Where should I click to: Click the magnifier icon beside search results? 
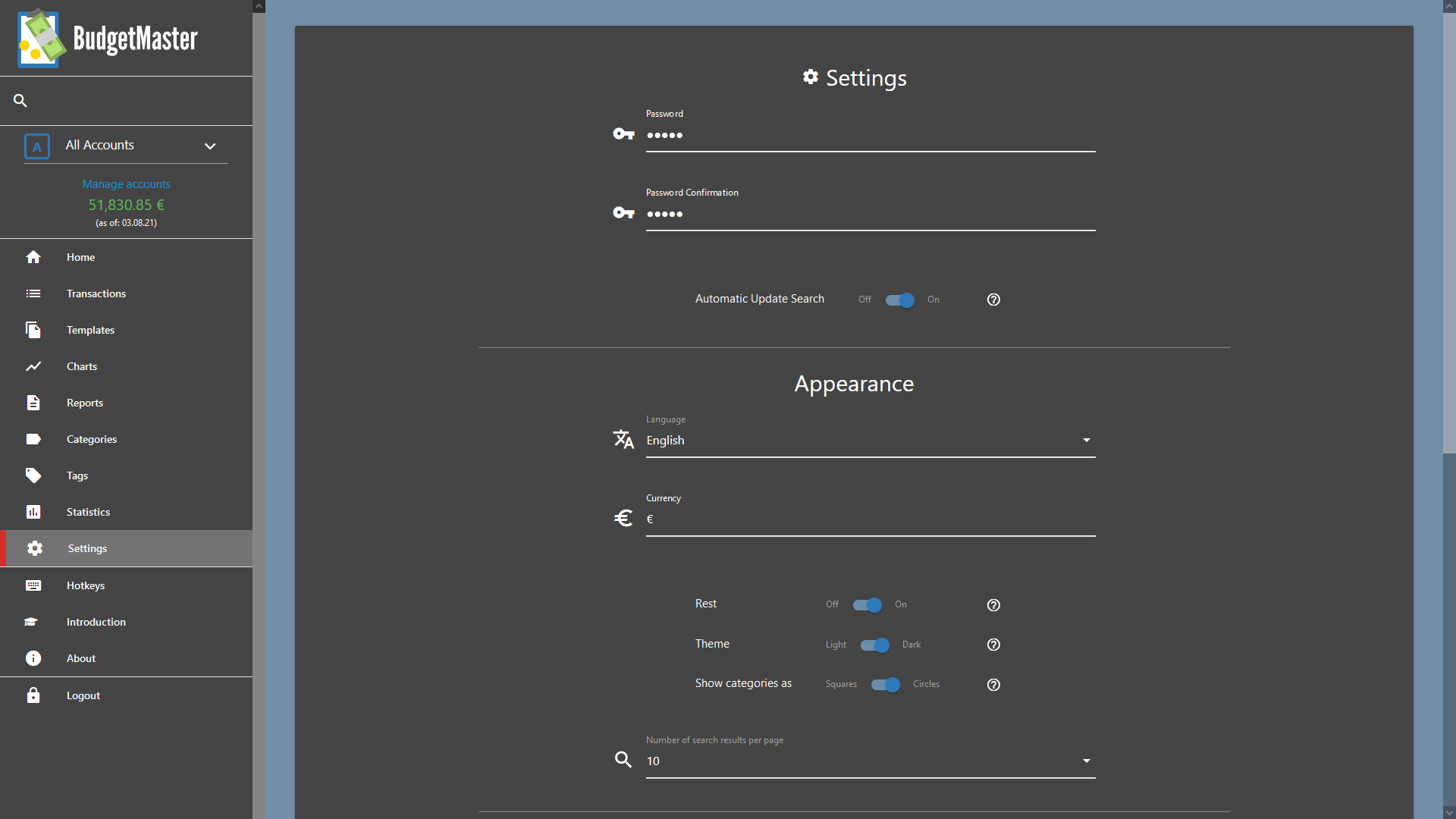623,760
